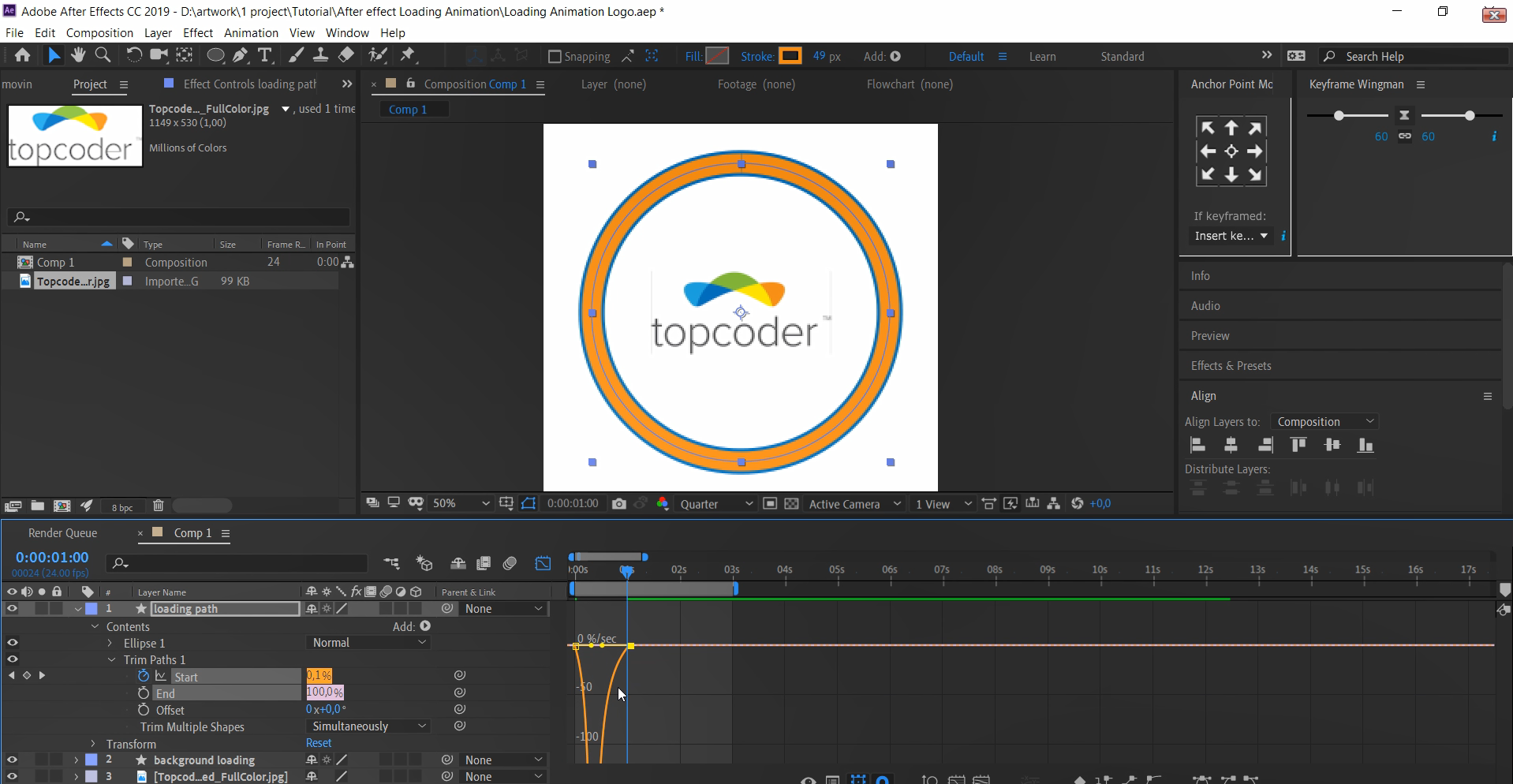Select the Ellipse shape tool
This screenshot has height=784, width=1513.
(215, 55)
